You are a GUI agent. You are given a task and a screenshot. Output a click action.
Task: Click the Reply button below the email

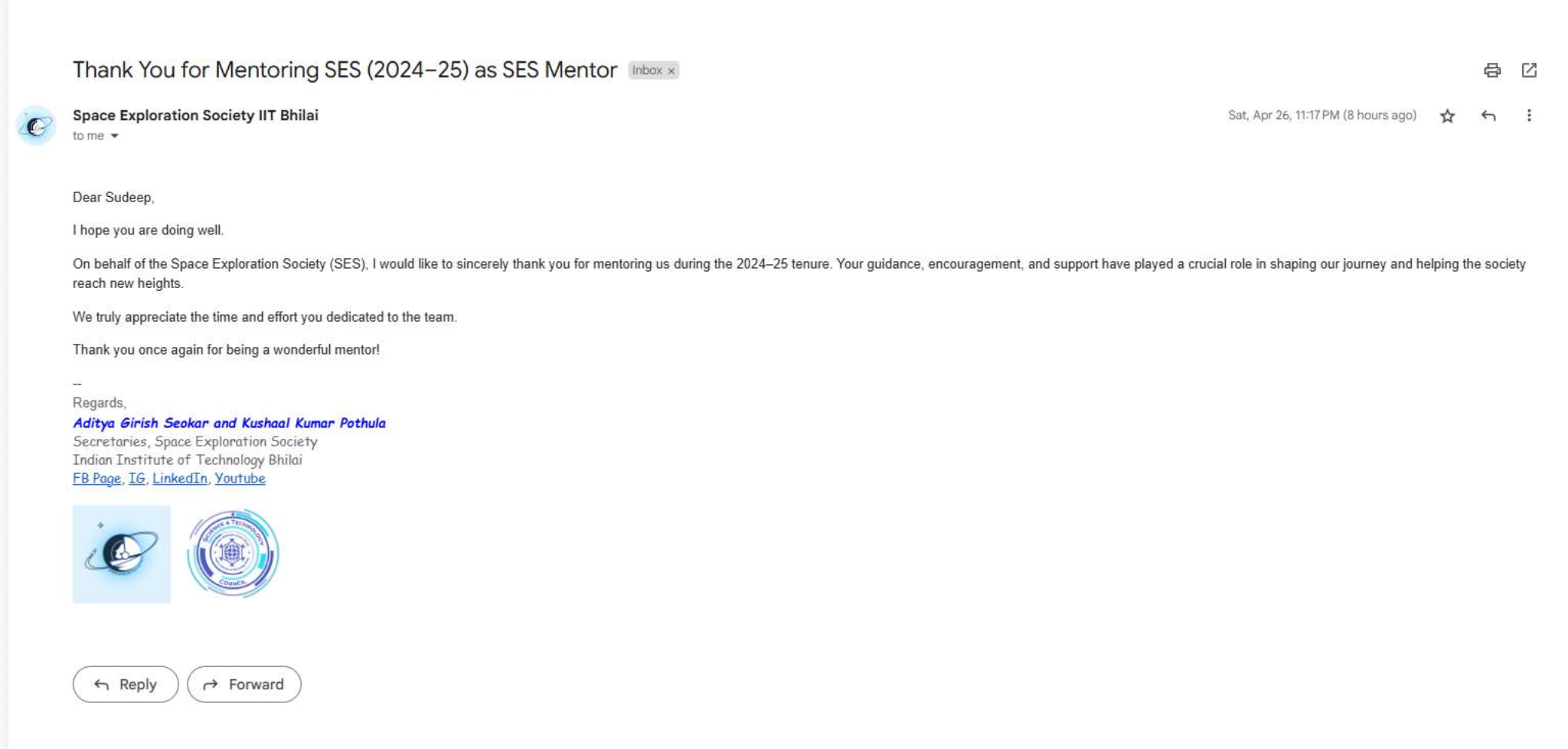126,684
